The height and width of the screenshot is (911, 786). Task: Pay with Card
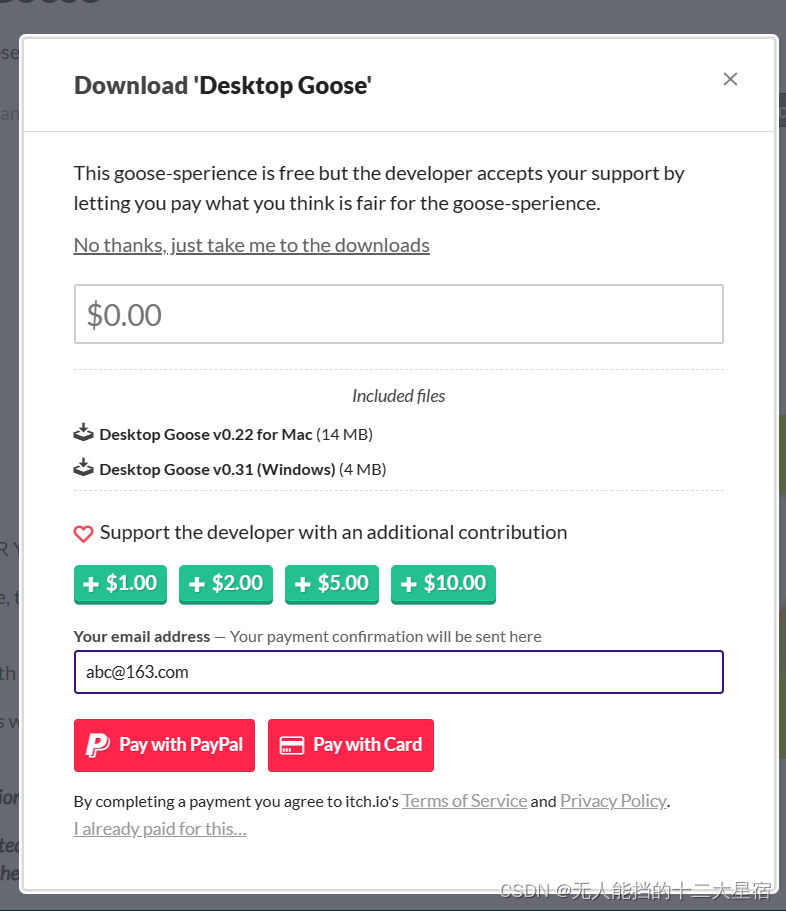tap(351, 745)
